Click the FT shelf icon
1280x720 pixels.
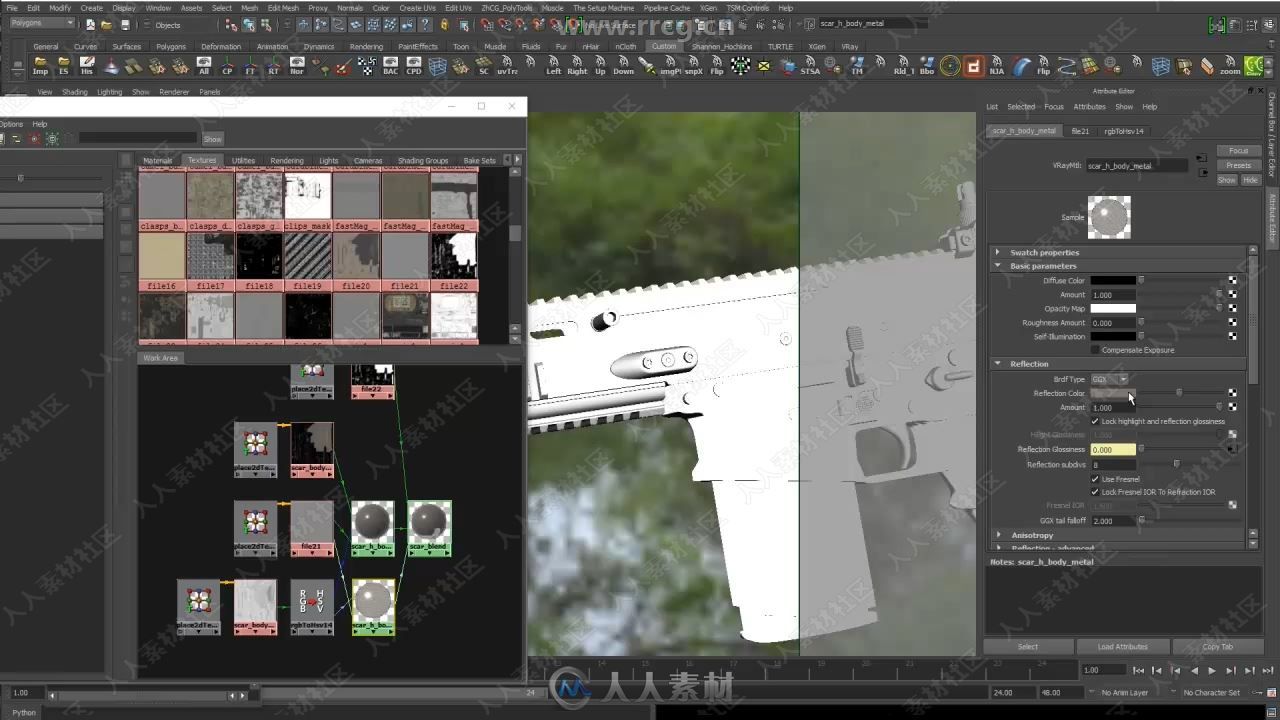(250, 66)
